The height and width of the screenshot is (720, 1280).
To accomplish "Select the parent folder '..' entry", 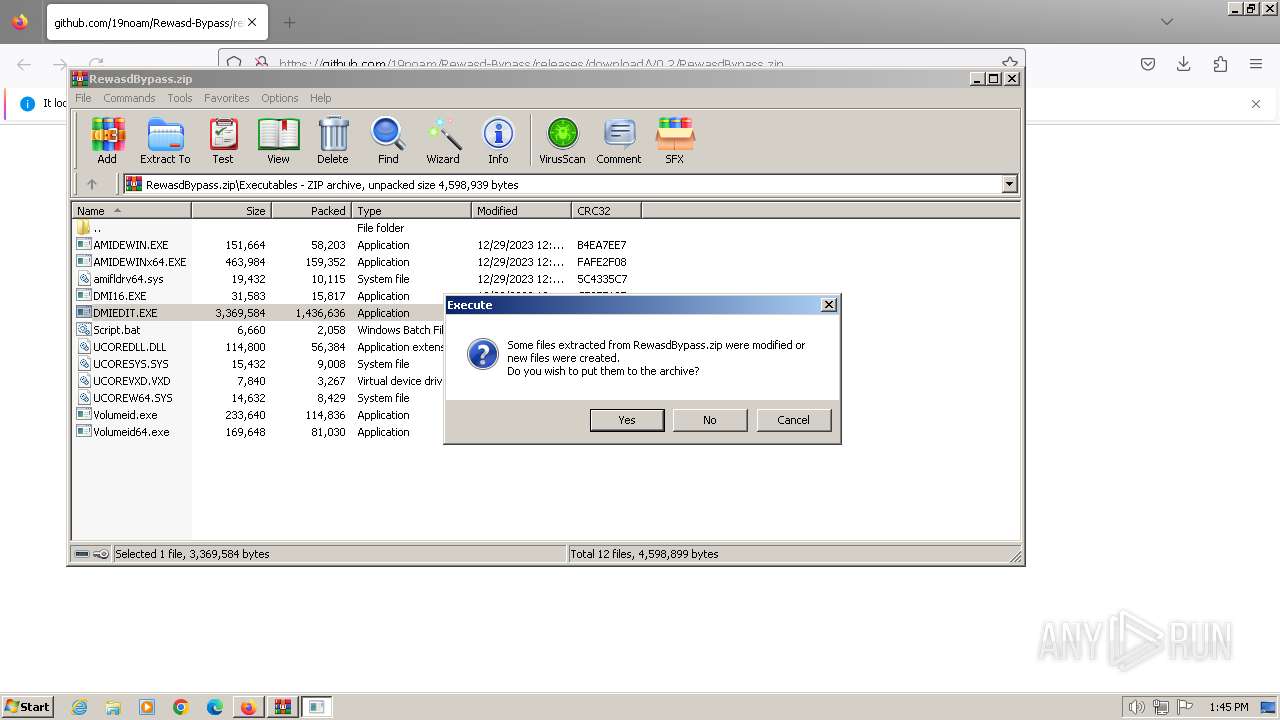I will tap(90, 228).
